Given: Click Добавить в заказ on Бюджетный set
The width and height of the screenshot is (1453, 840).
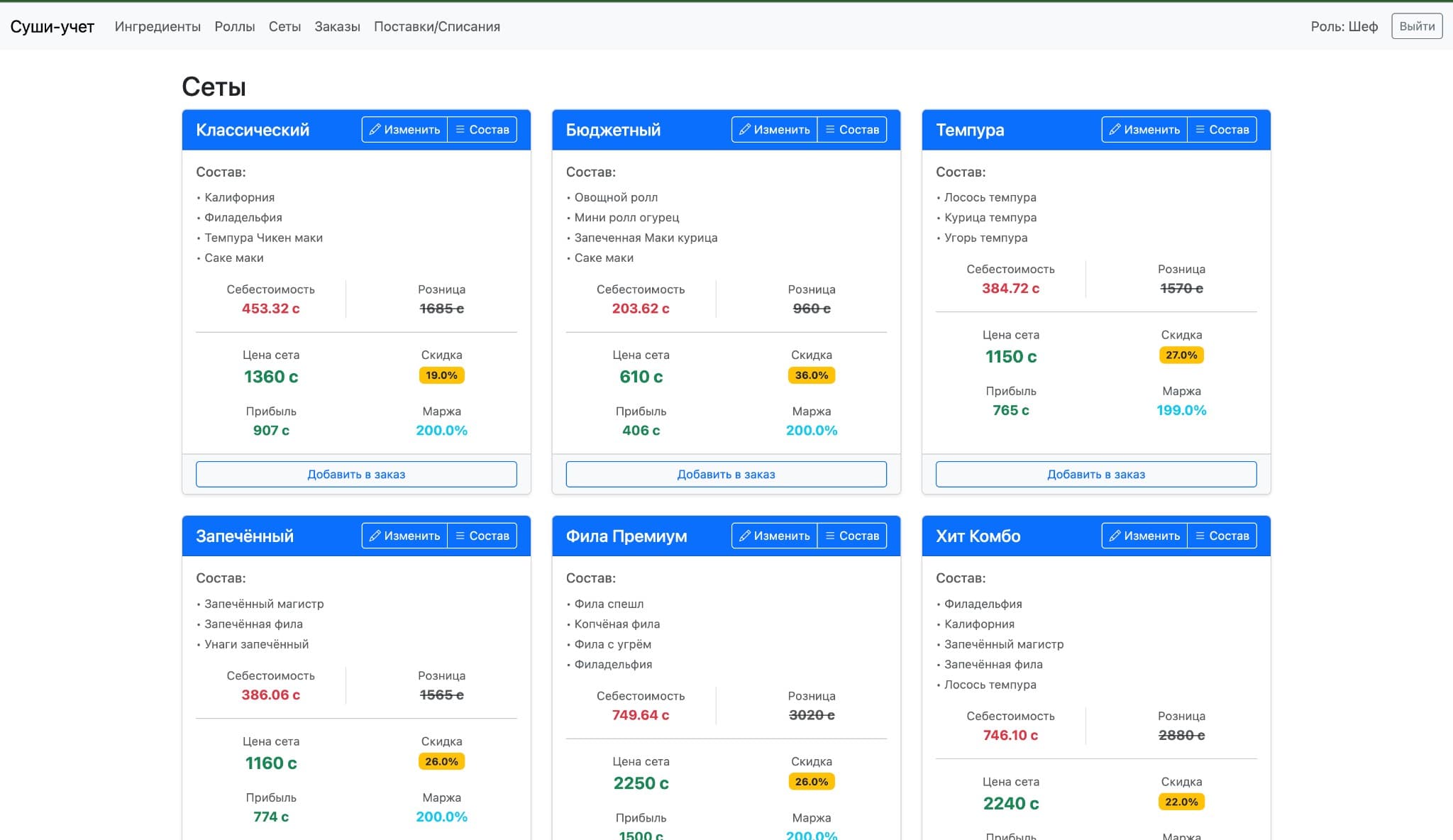Looking at the screenshot, I should [725, 474].
